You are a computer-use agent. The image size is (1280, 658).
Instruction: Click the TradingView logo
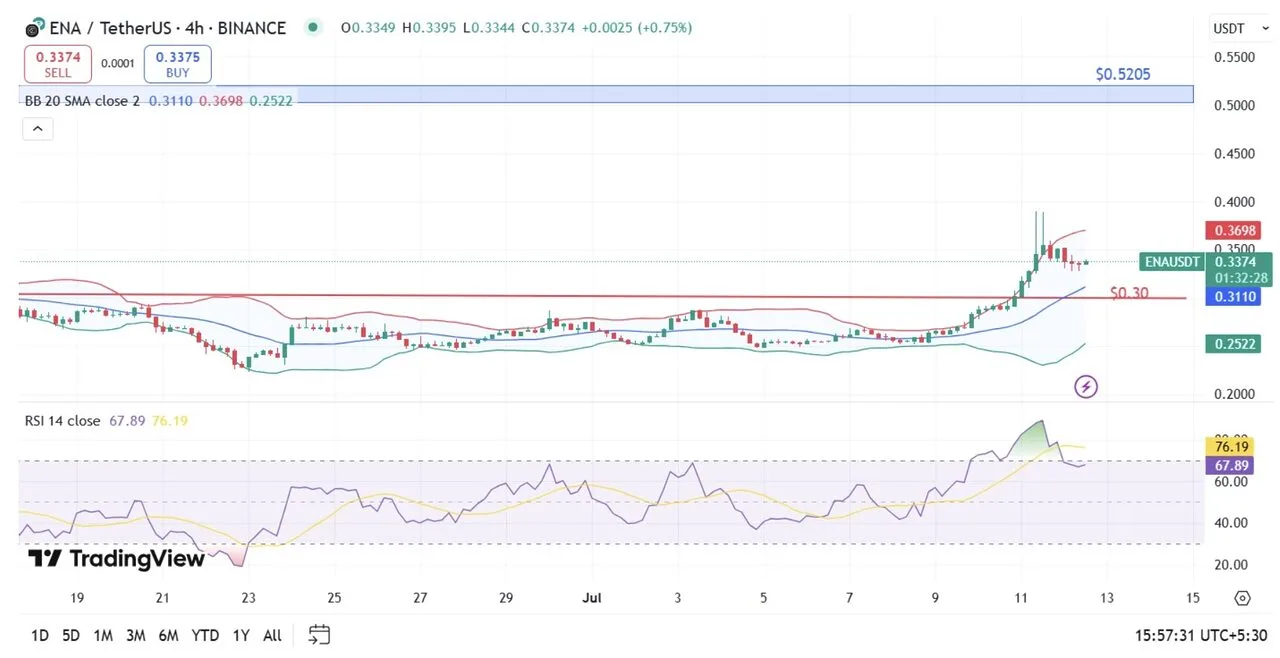(116, 559)
